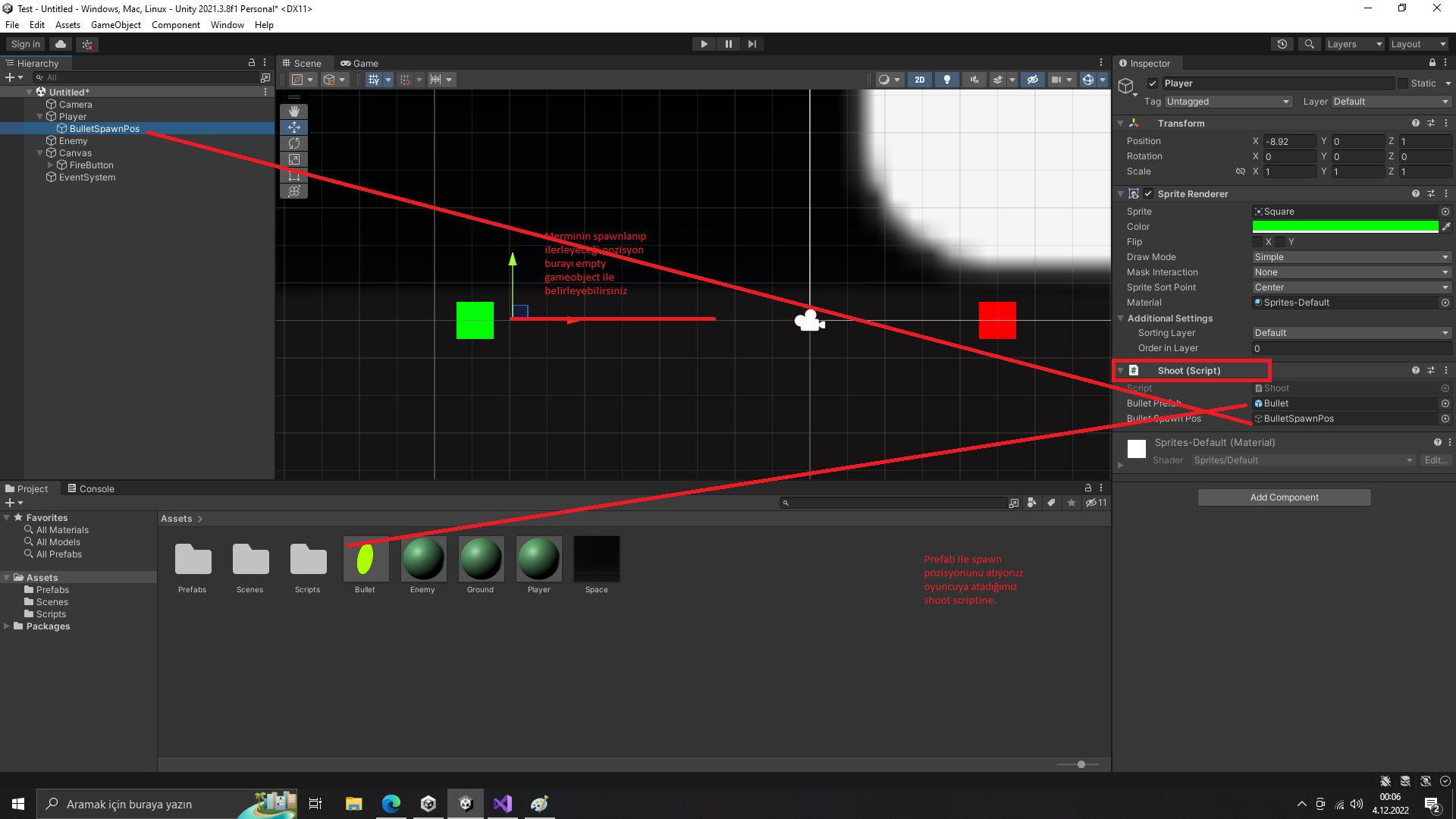Click the green sprite Color swatch
Viewport: 1456px width, 819px height.
(1345, 227)
